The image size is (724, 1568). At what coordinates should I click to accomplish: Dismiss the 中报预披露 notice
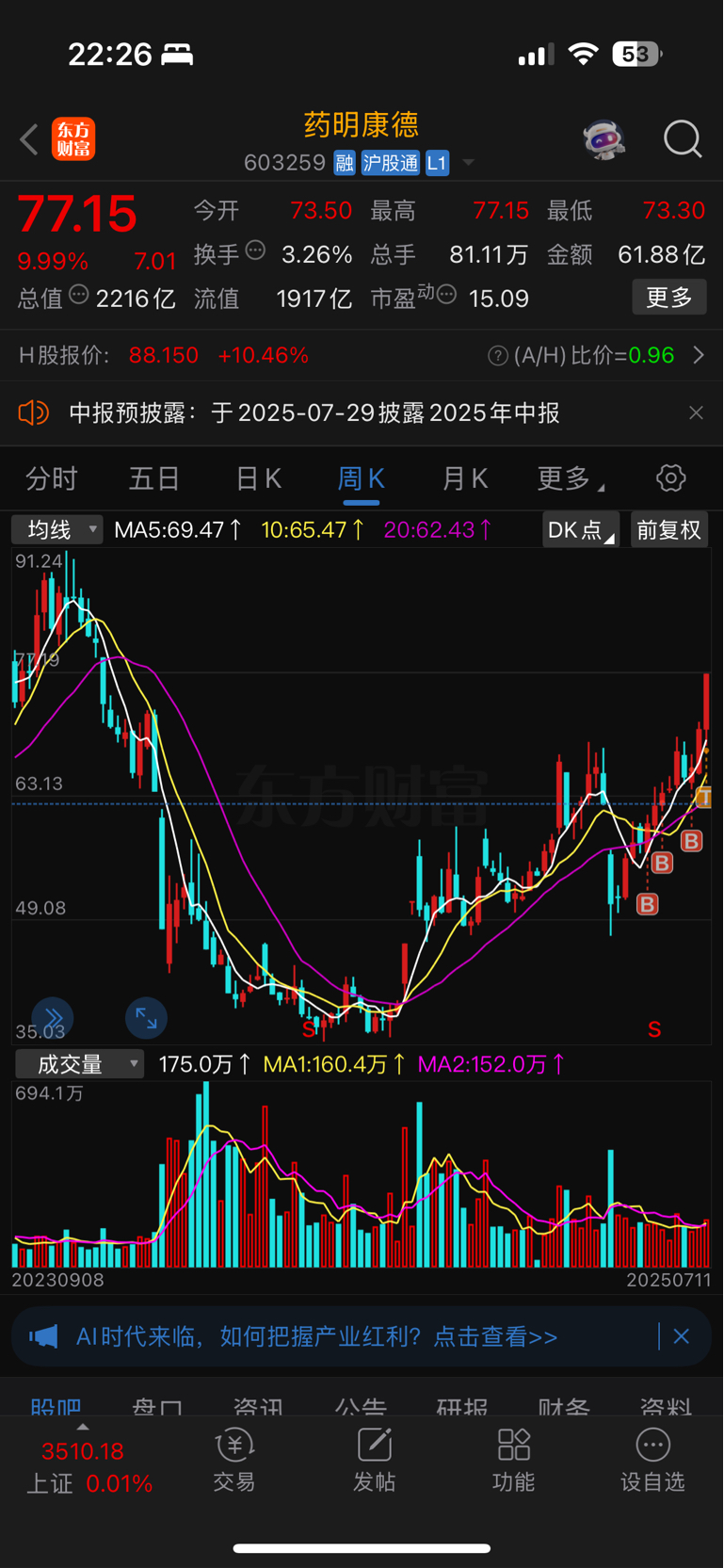pos(696,412)
